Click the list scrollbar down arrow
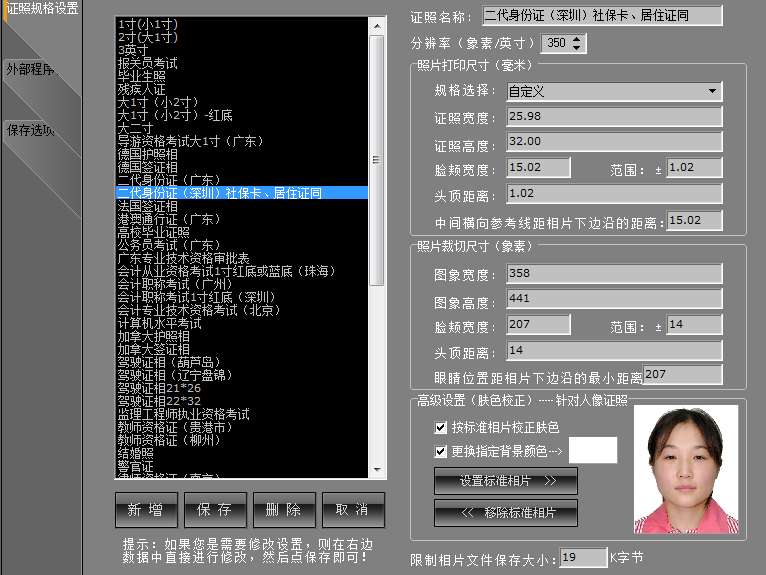 (377, 469)
